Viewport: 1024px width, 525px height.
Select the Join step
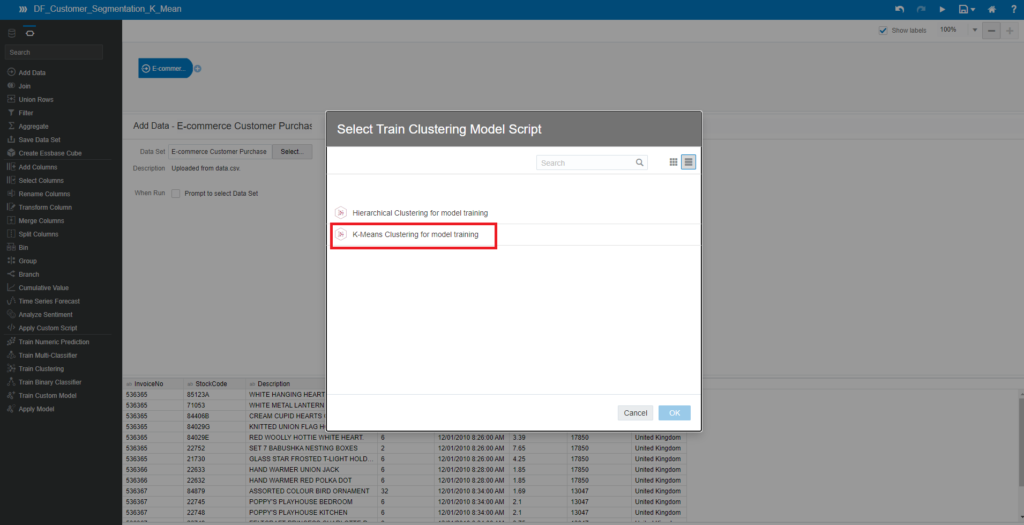(24, 86)
